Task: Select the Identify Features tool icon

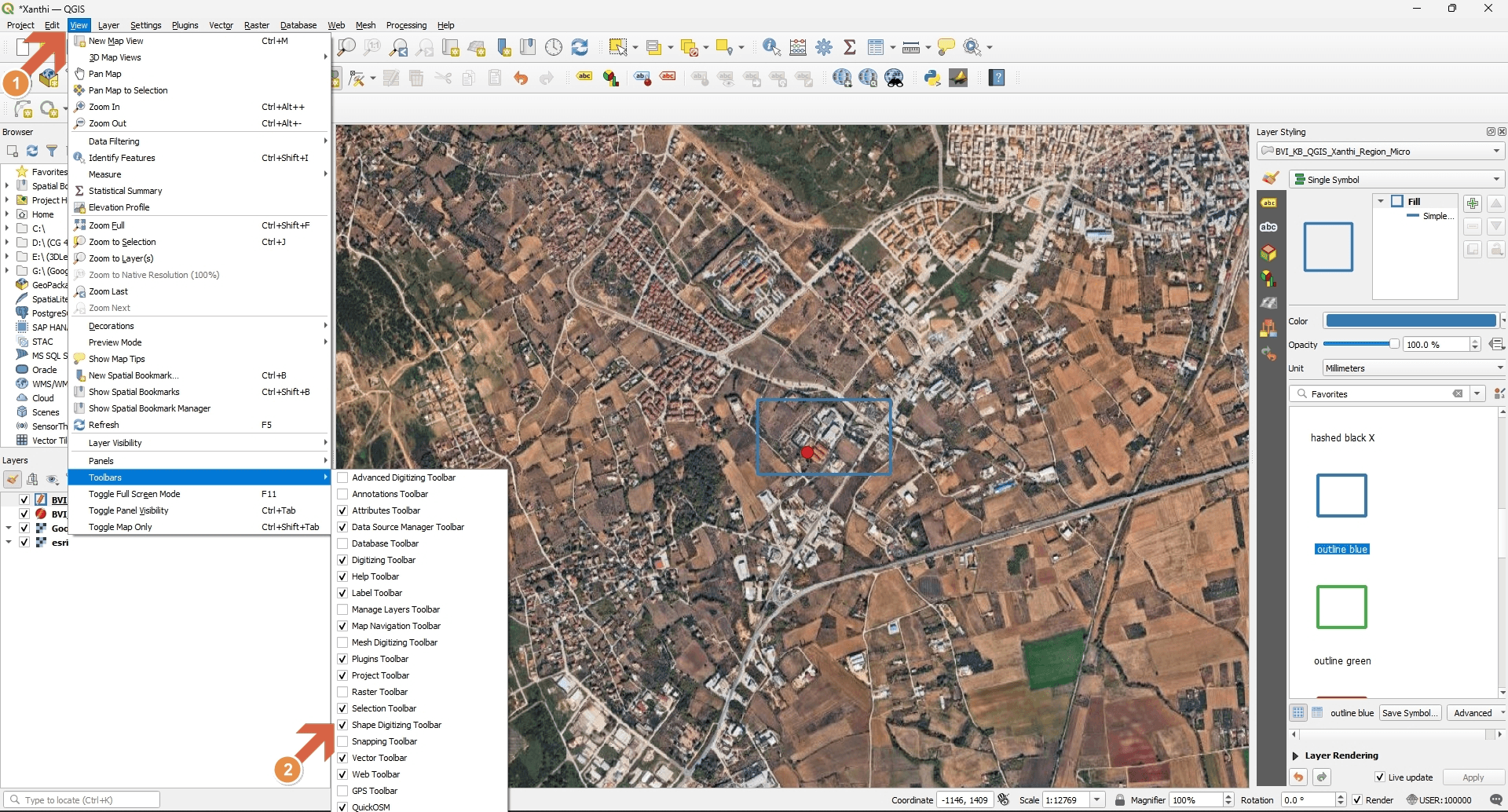Action: 771,47
